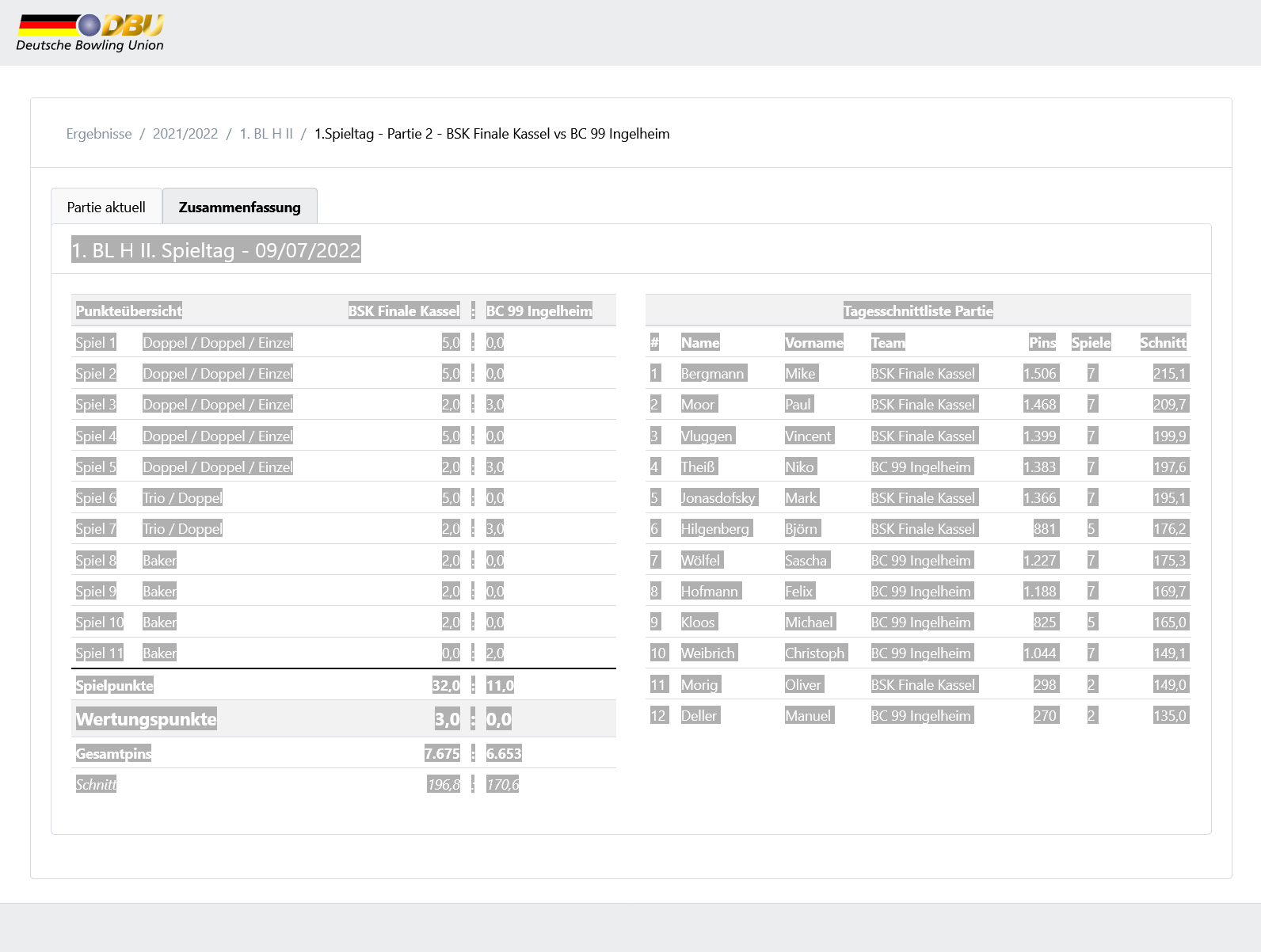Click Spiel 5 Doppel / Doppel / Einzel text

tap(218, 466)
